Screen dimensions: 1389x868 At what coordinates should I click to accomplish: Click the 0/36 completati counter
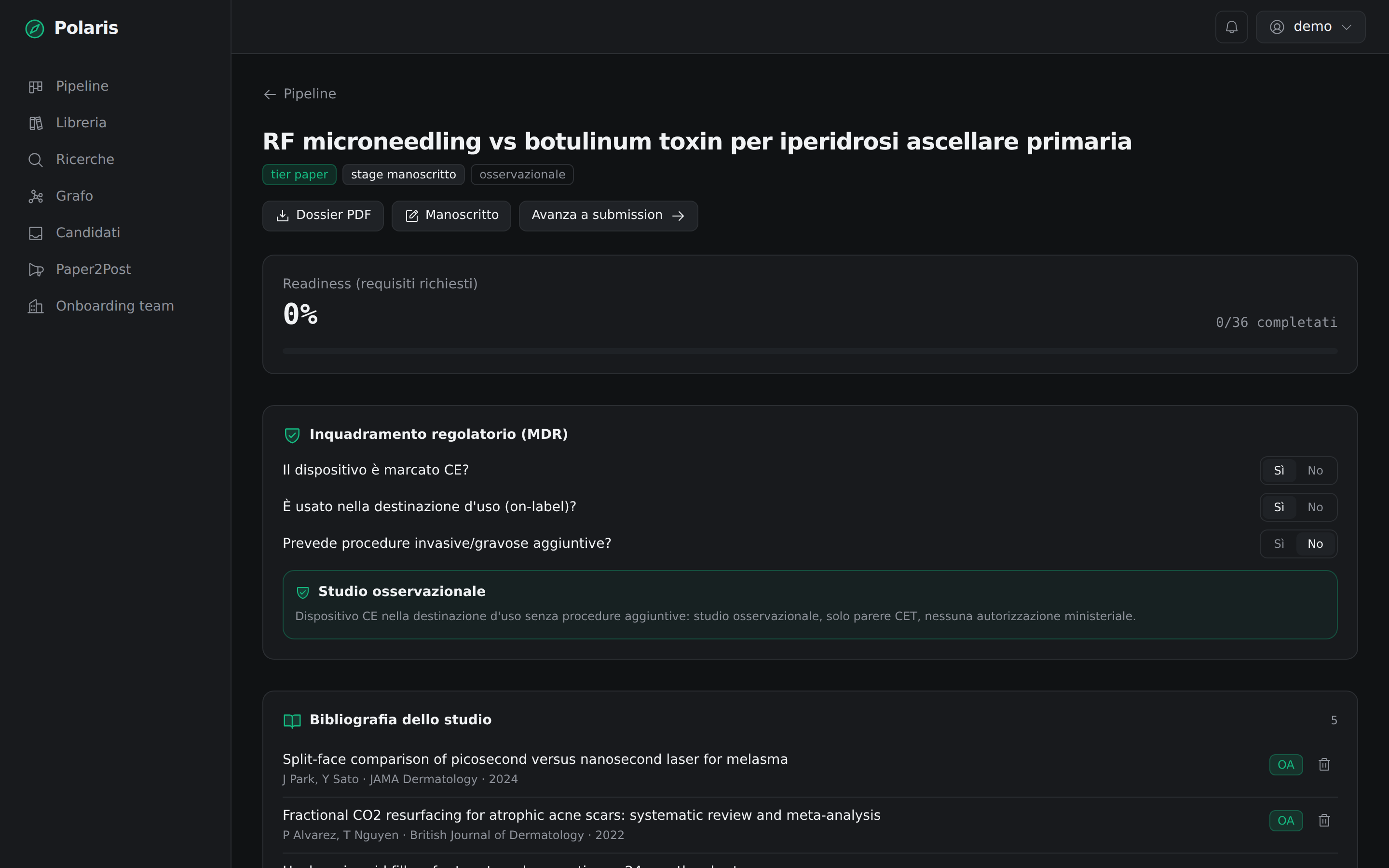(1277, 323)
